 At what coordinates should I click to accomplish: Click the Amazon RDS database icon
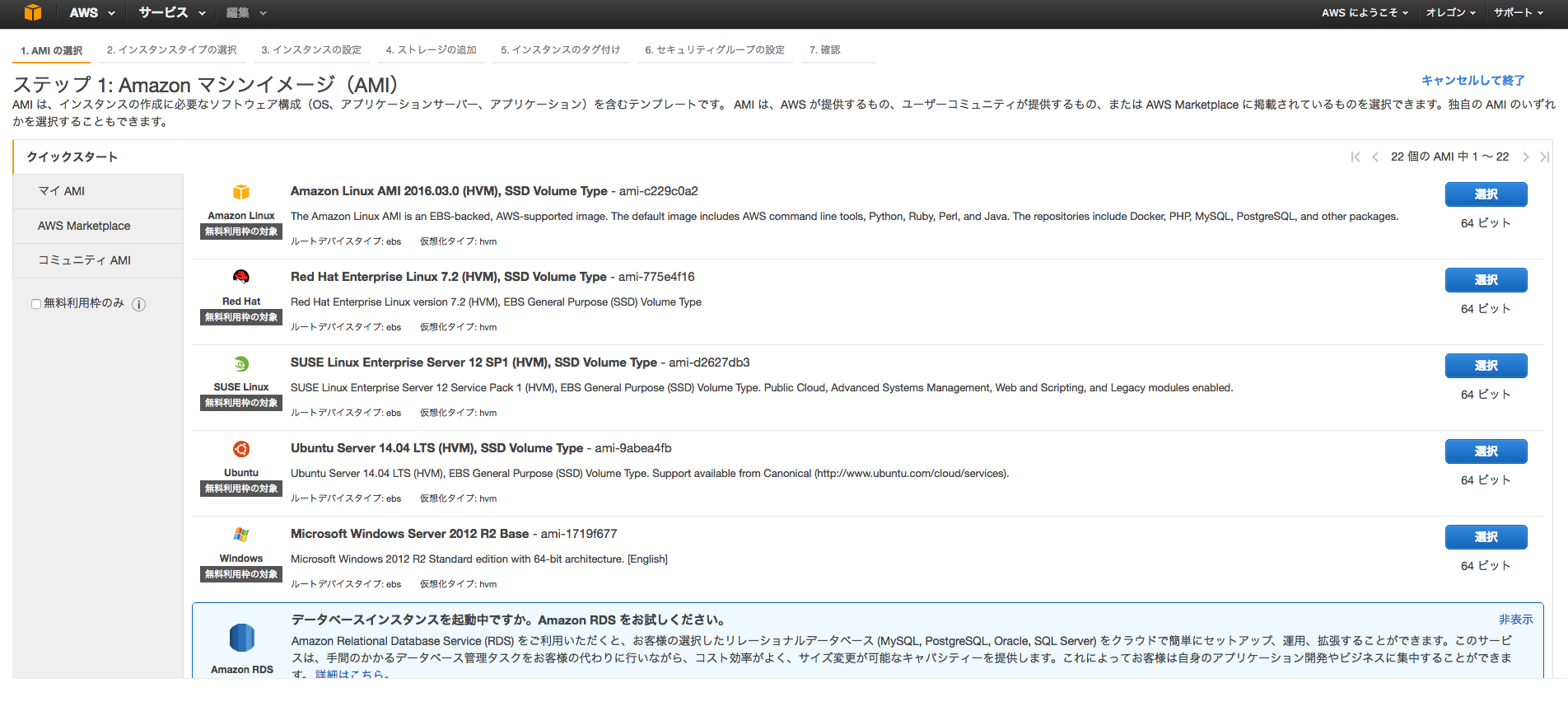pyautogui.click(x=242, y=638)
